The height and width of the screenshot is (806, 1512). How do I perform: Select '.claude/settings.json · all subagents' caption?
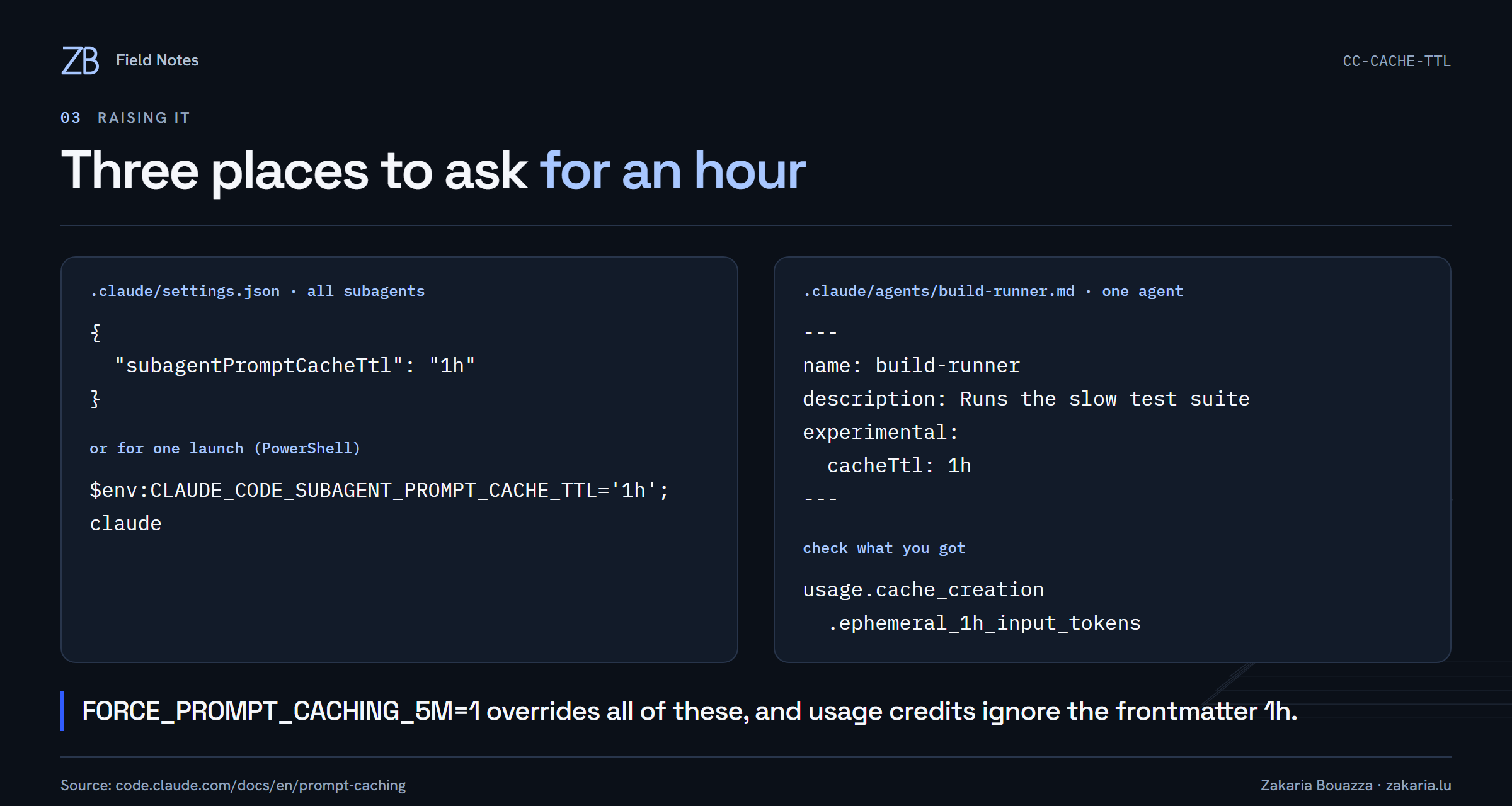(x=257, y=291)
